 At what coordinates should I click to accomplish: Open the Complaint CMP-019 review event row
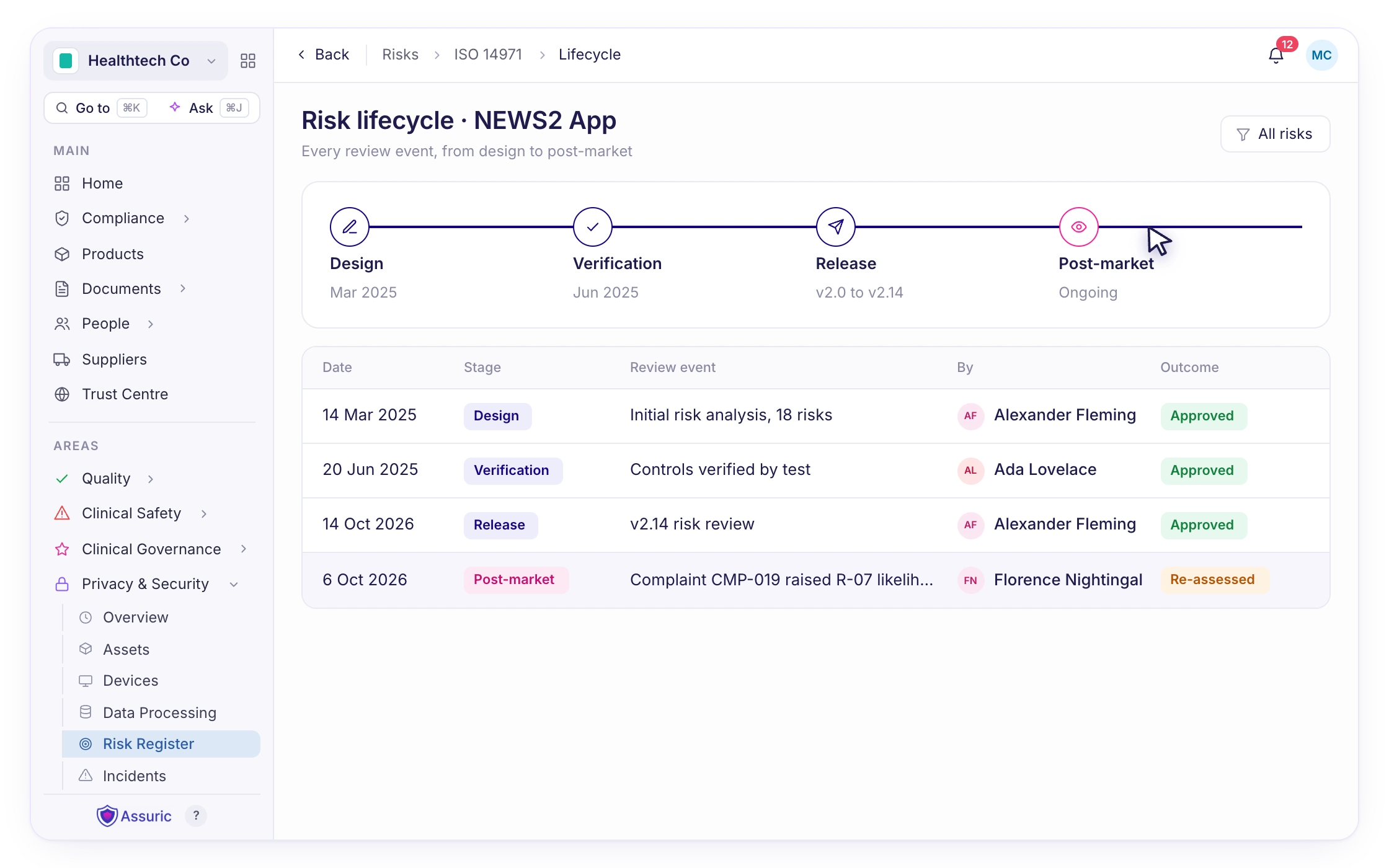[x=815, y=580]
